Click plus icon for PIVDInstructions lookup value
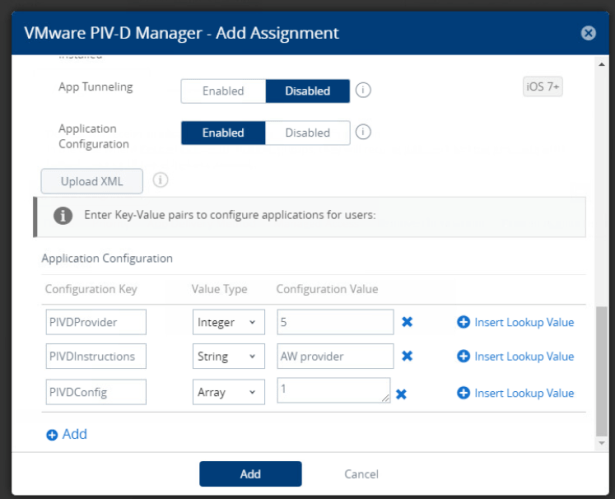The image size is (615, 499). point(463,356)
